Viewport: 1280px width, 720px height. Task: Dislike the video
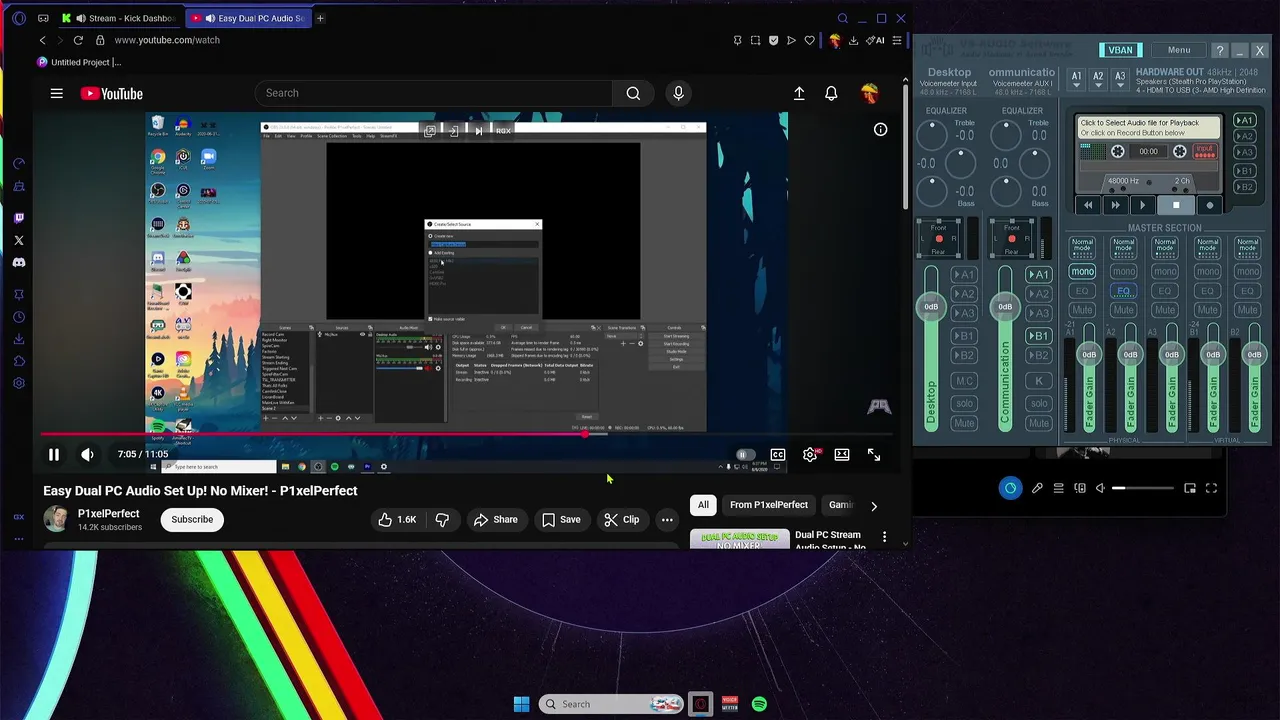pyautogui.click(x=442, y=520)
